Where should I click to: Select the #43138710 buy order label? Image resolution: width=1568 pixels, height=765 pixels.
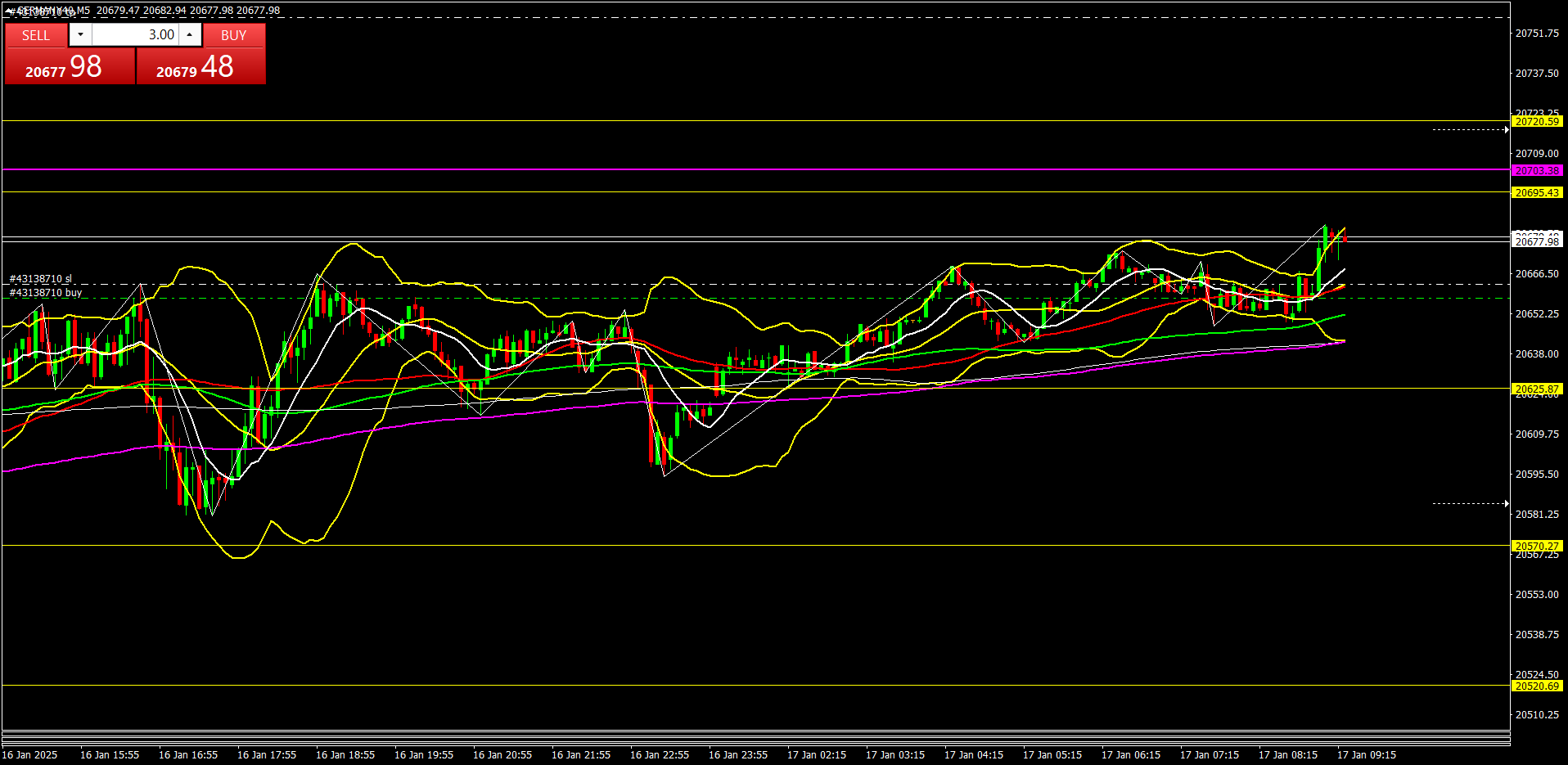click(x=46, y=293)
